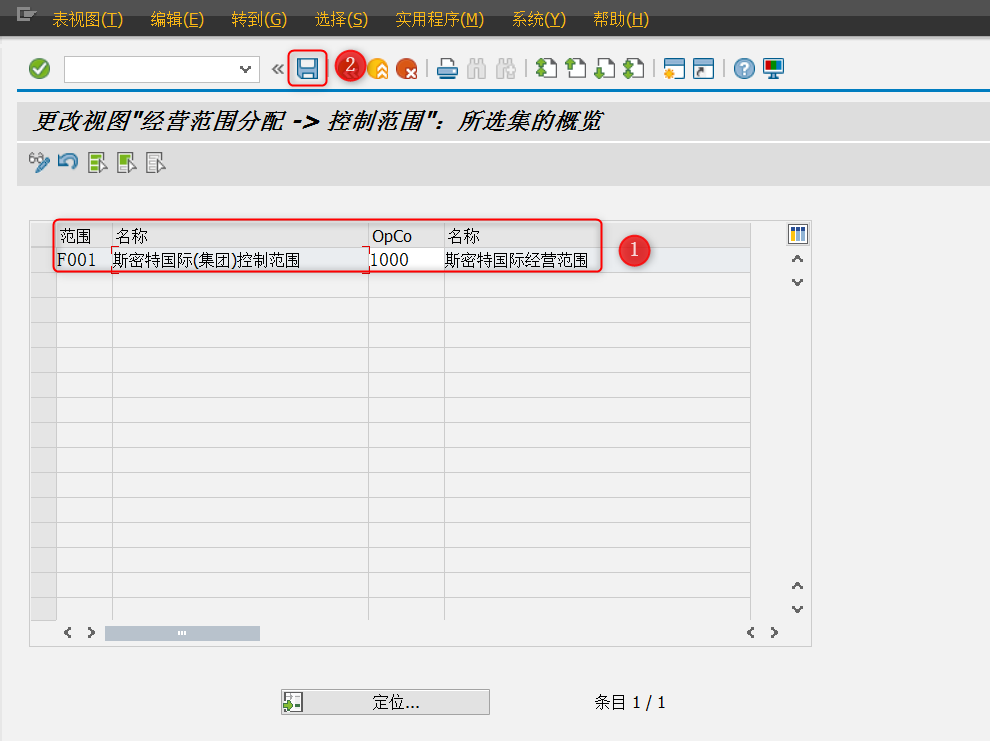
Task: Click the Find binoculars icon
Action: [475, 68]
